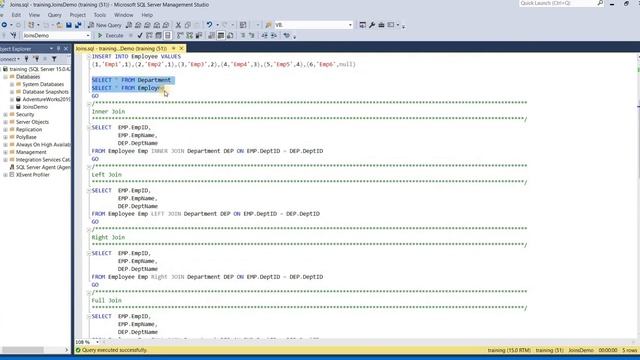Screen dimensions: 640x360
Task: Toggle Object Explorer auto-hide pin
Action: [x=58, y=49]
